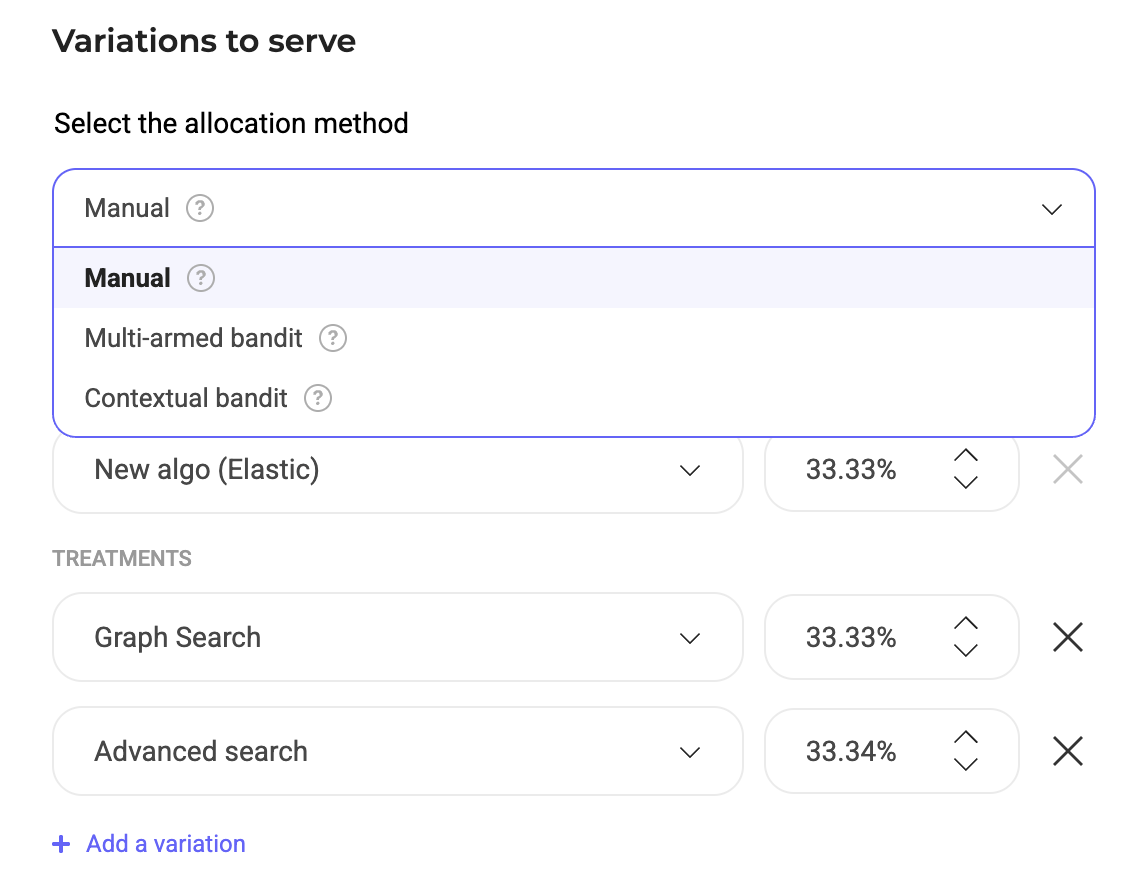The image size is (1138, 876).
Task: Decrease Advanced search percentage with down arrow
Action: pos(965,765)
